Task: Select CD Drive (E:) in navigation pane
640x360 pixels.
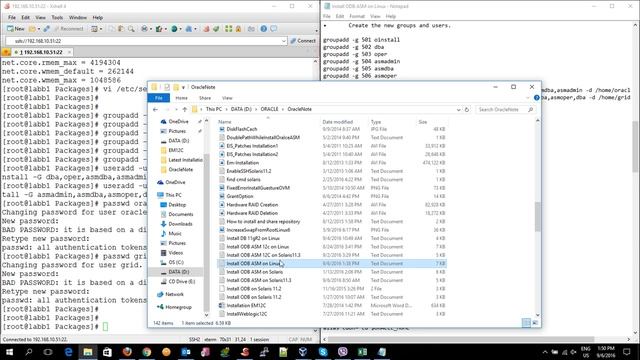Action: point(182,282)
